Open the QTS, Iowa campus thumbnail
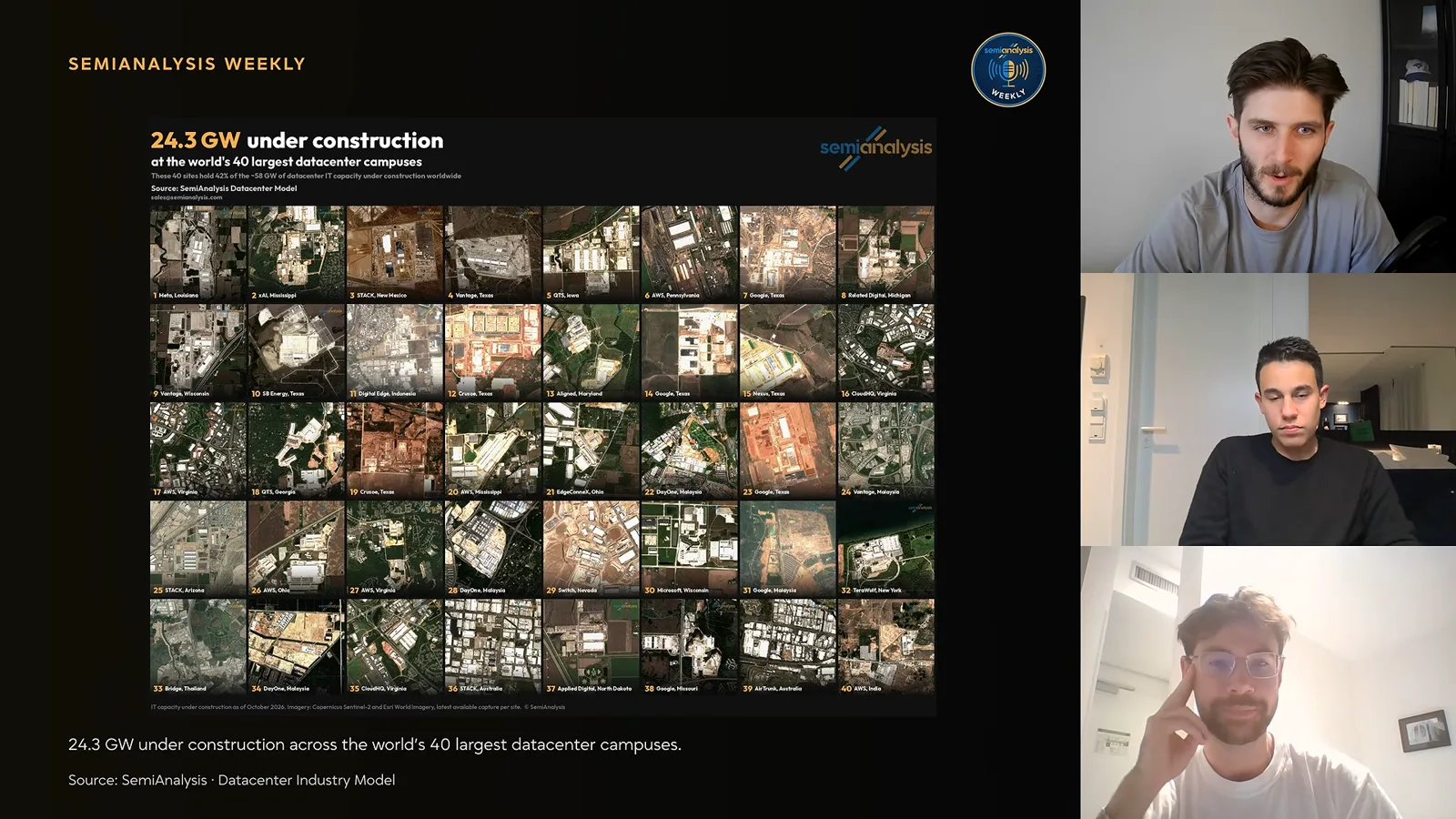 pyautogui.click(x=591, y=253)
